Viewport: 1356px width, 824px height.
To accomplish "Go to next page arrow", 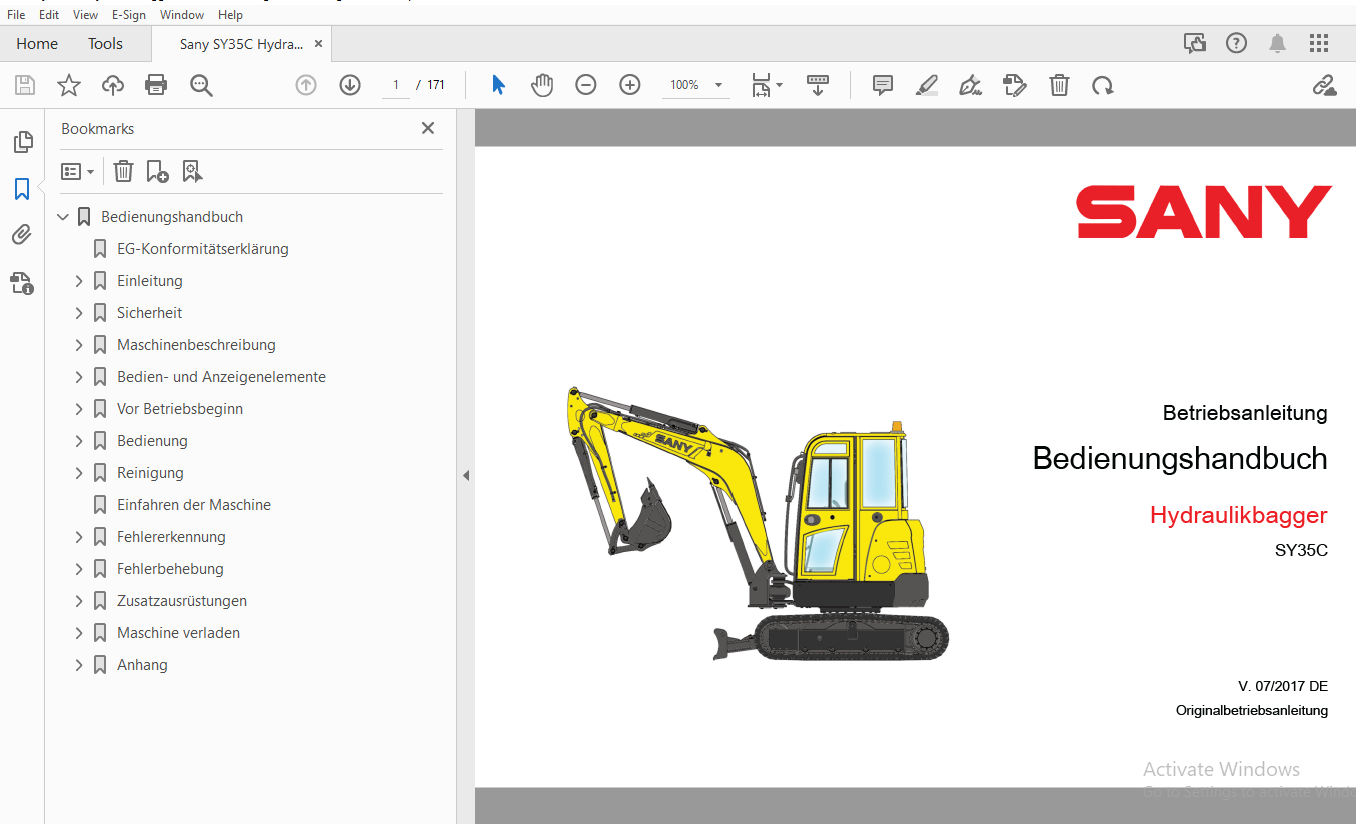I will [x=350, y=85].
